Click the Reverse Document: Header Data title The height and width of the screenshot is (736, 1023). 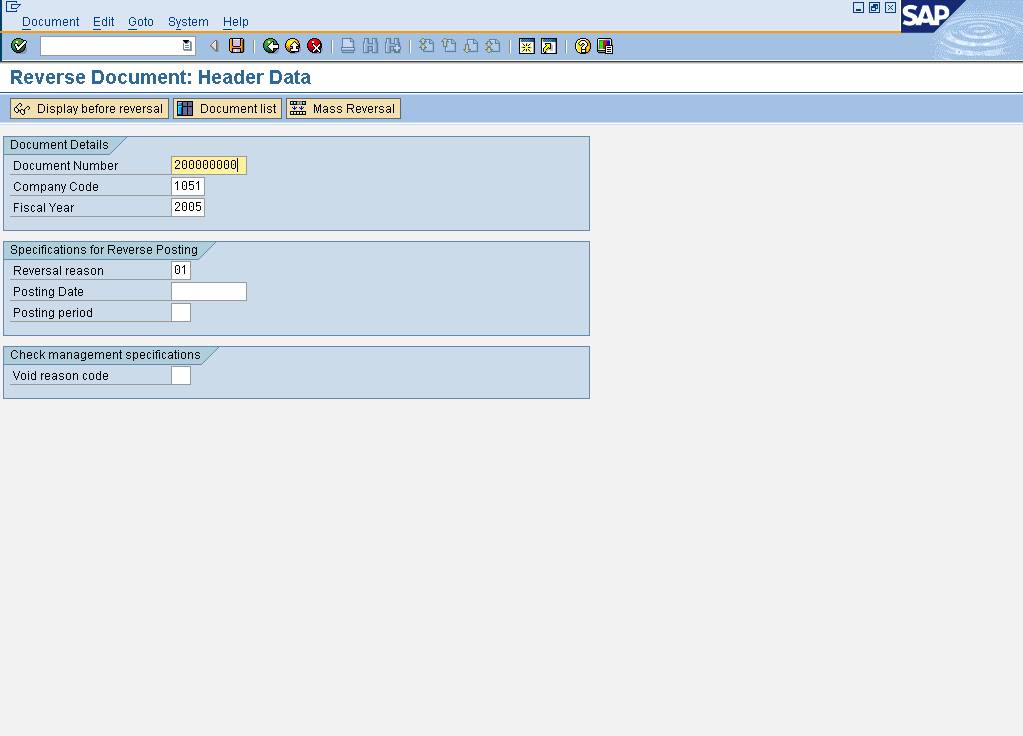coord(160,77)
